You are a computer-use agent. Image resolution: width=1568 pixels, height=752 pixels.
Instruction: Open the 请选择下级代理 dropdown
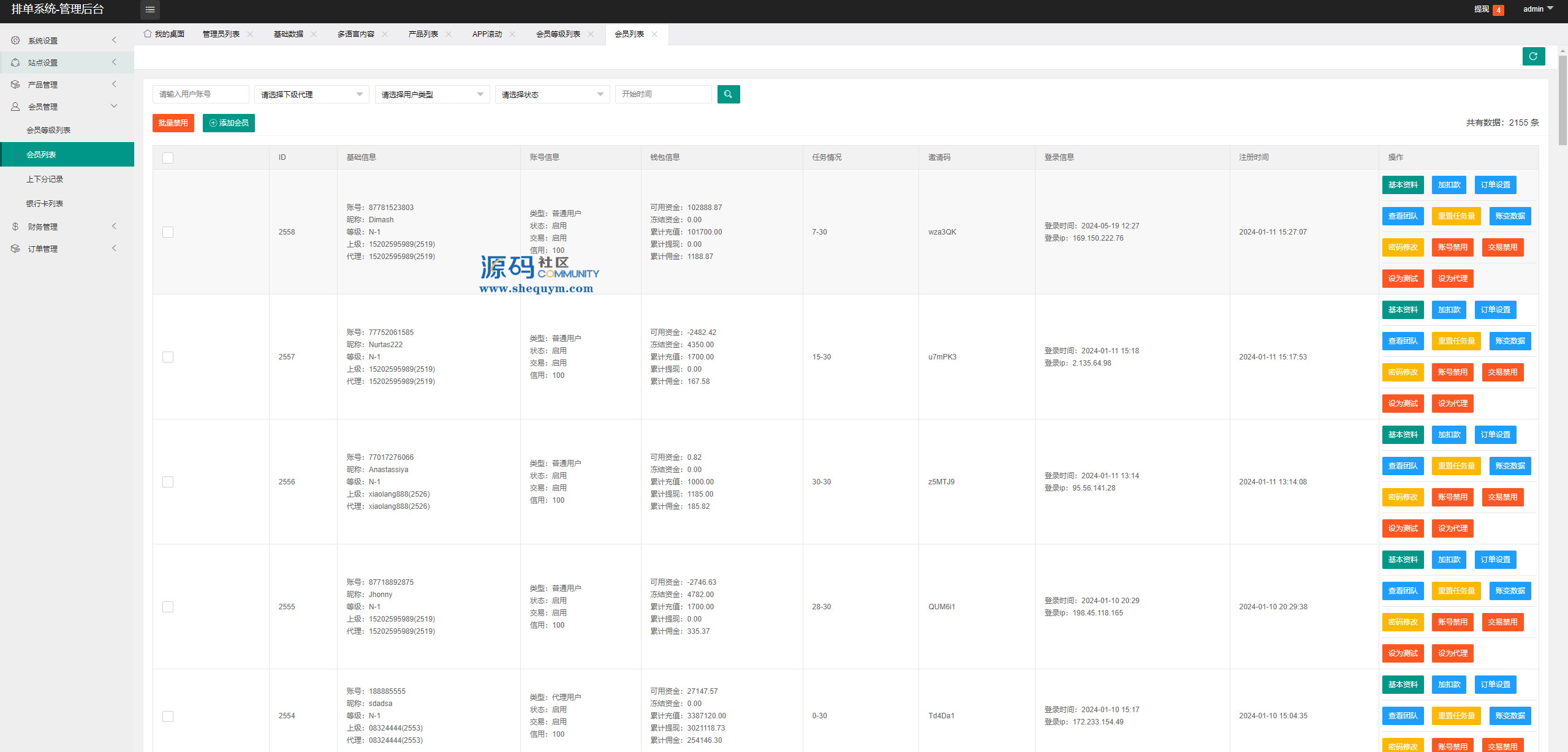tap(312, 94)
